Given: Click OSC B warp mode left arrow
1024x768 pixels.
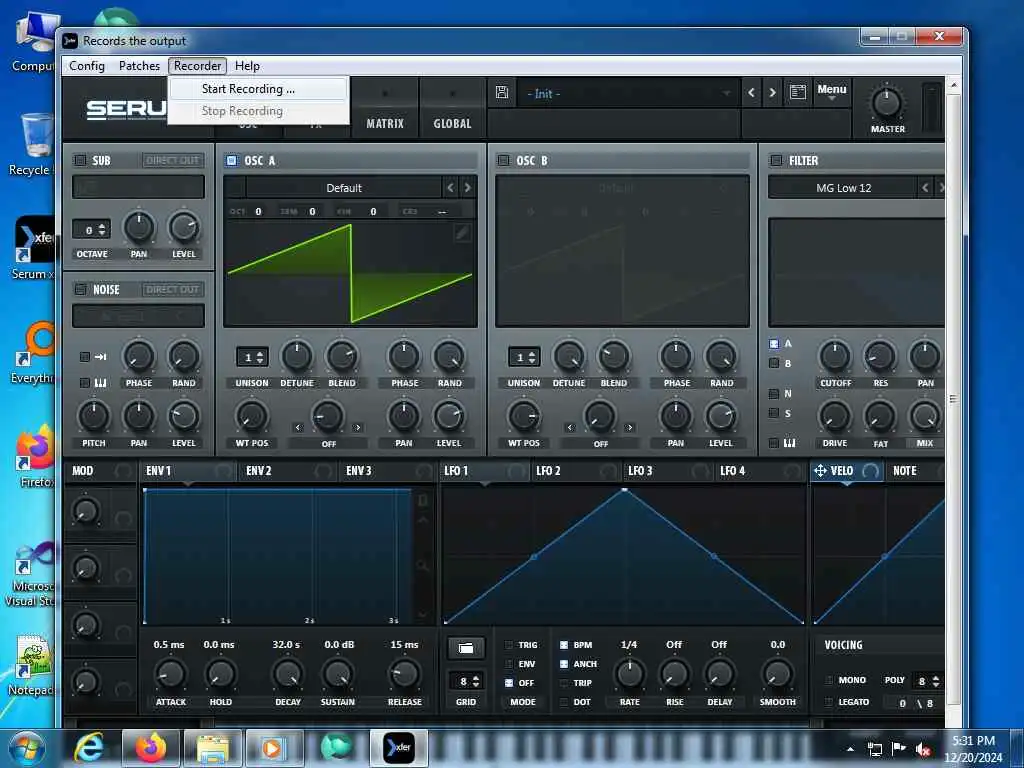Looking at the screenshot, I should [x=570, y=428].
